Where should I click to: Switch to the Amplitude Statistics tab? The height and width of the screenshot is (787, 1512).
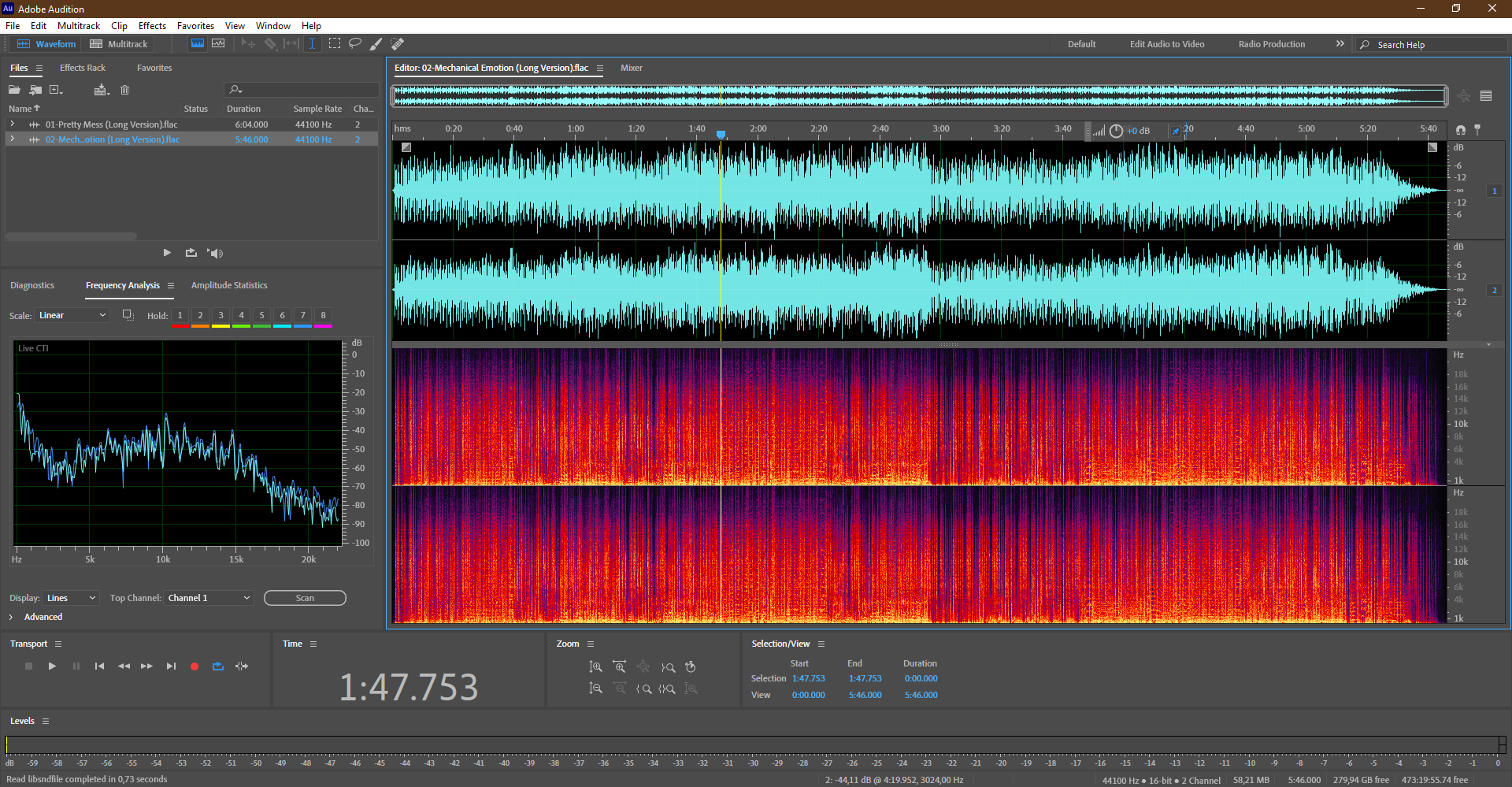coord(229,285)
